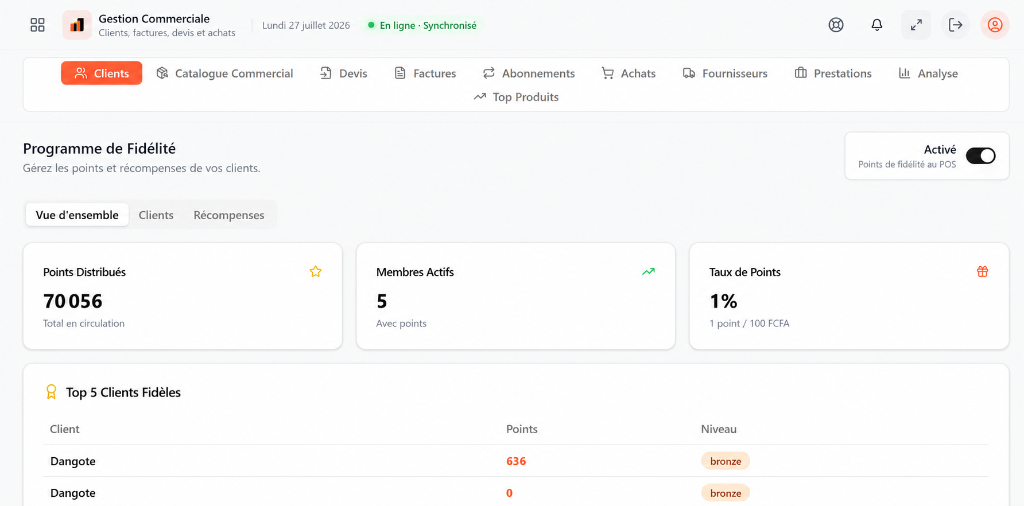Click the Top 5 Clients Fidèles heading
This screenshot has width=1024, height=506.
click(123, 392)
